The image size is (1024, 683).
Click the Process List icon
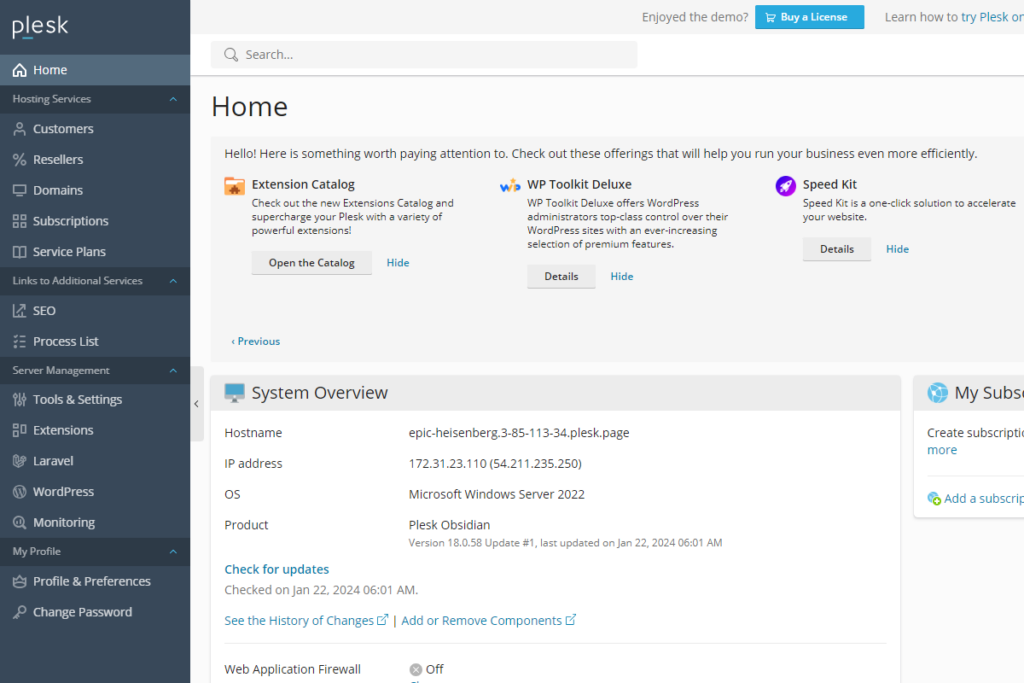click(x=20, y=342)
